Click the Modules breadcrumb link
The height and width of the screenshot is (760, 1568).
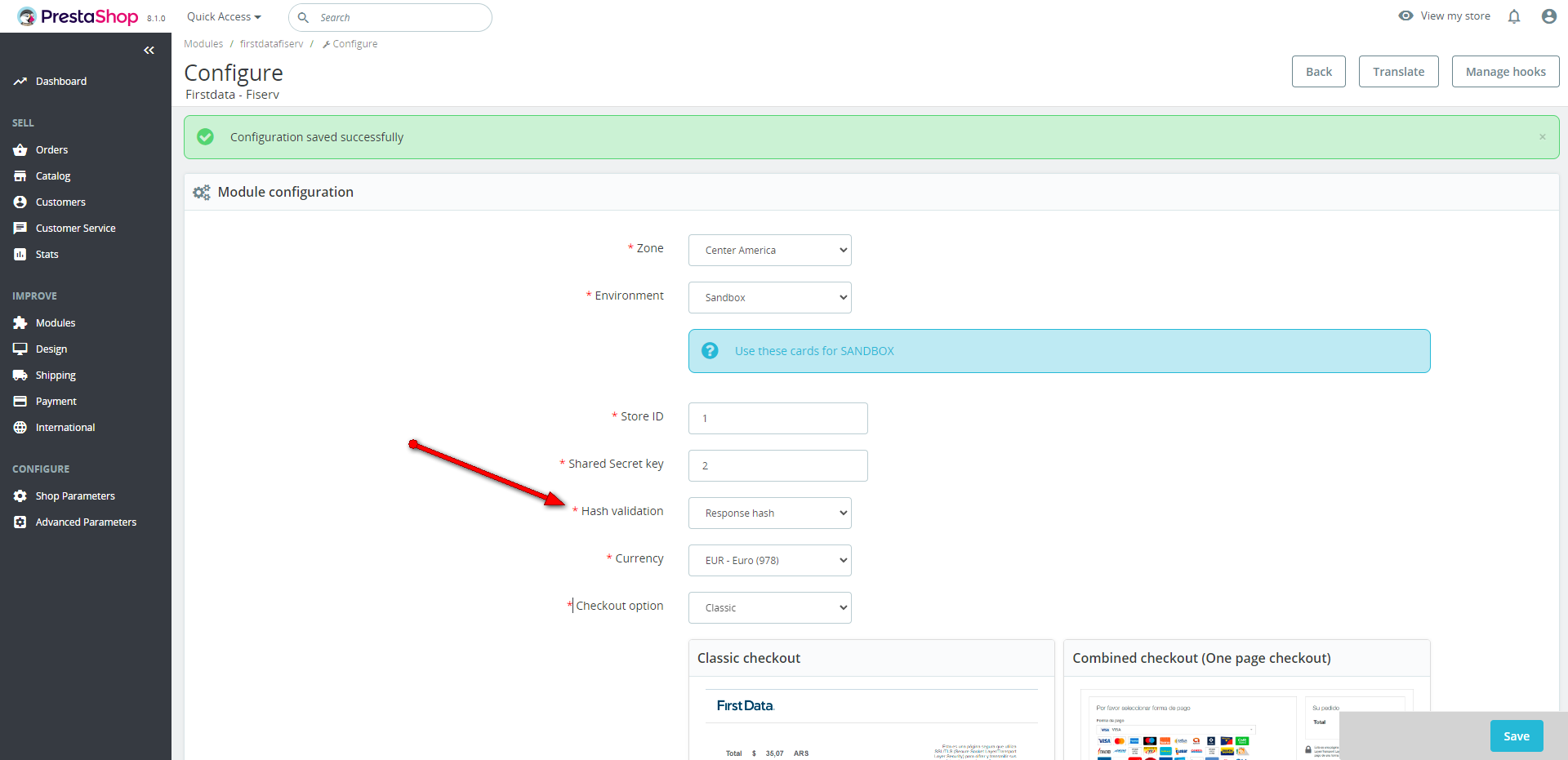tap(203, 44)
